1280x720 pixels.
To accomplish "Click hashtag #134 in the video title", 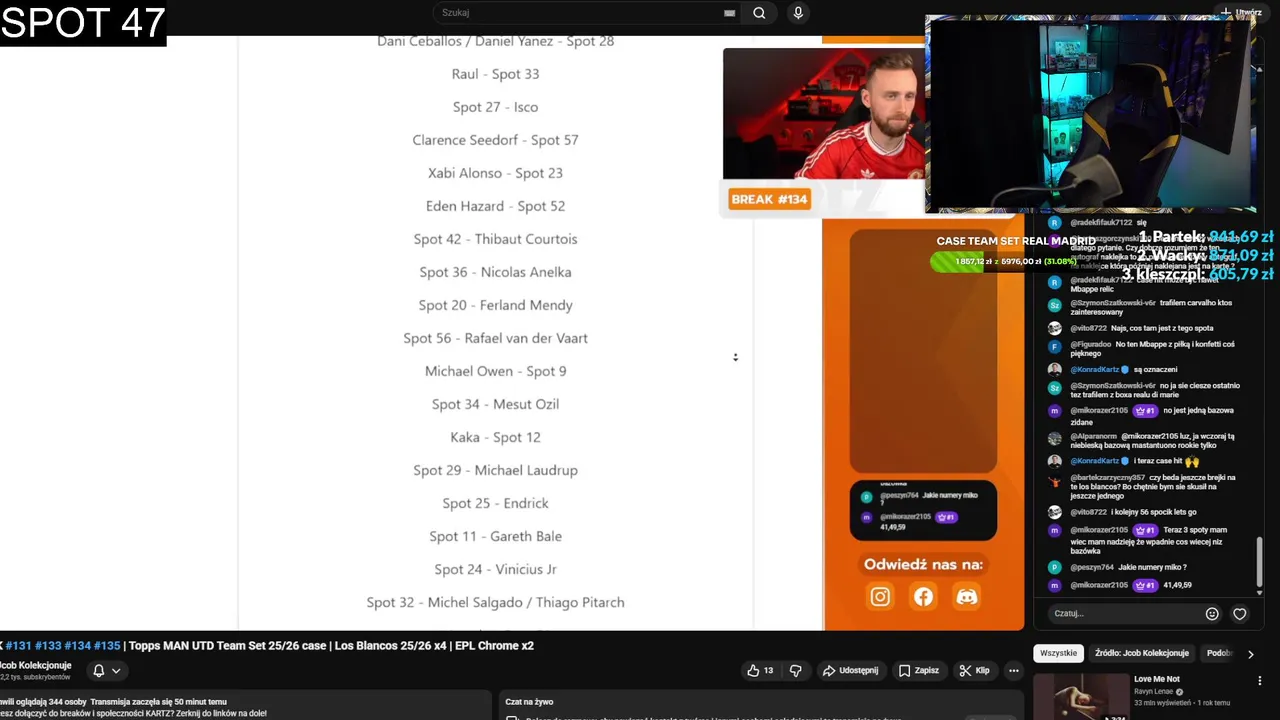I will point(77,646).
